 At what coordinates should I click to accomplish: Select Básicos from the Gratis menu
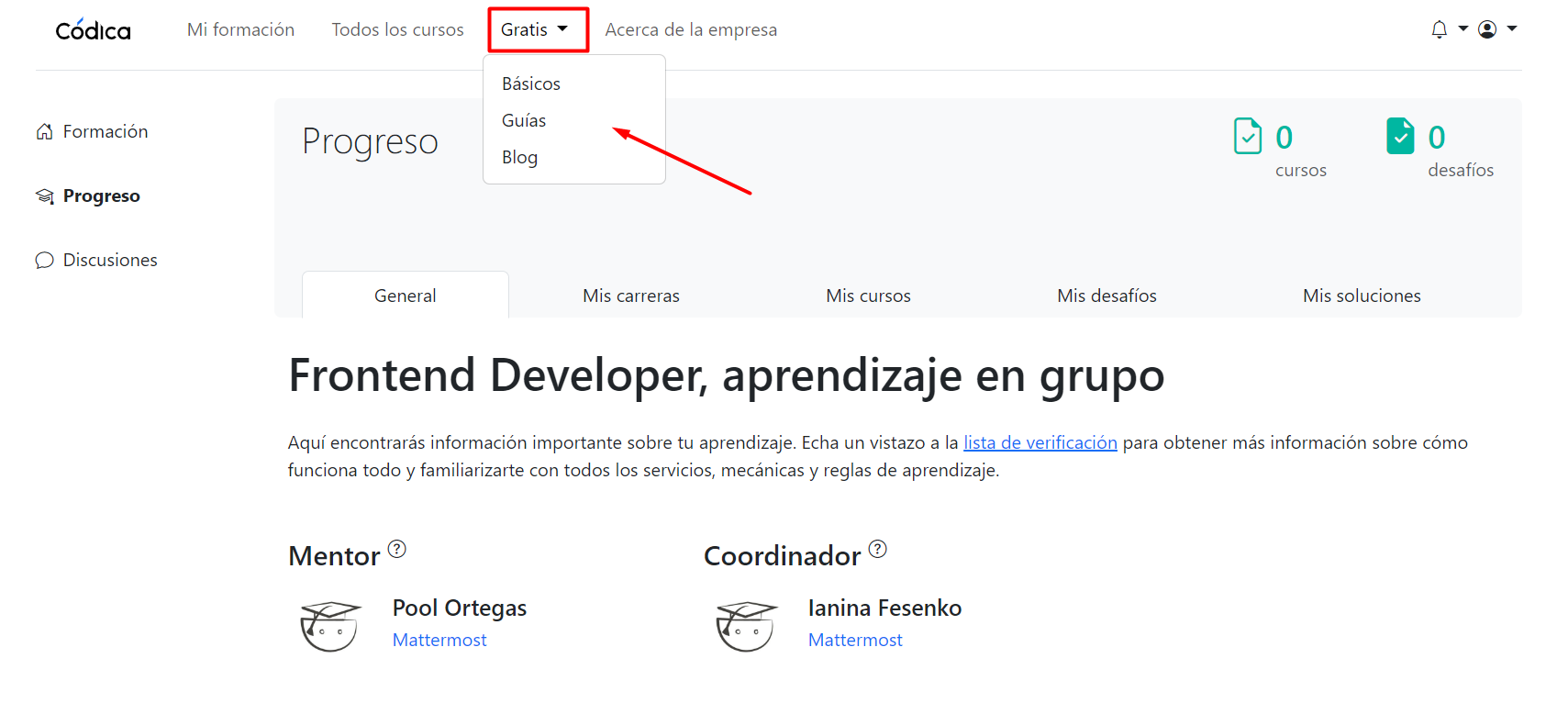pos(531,84)
